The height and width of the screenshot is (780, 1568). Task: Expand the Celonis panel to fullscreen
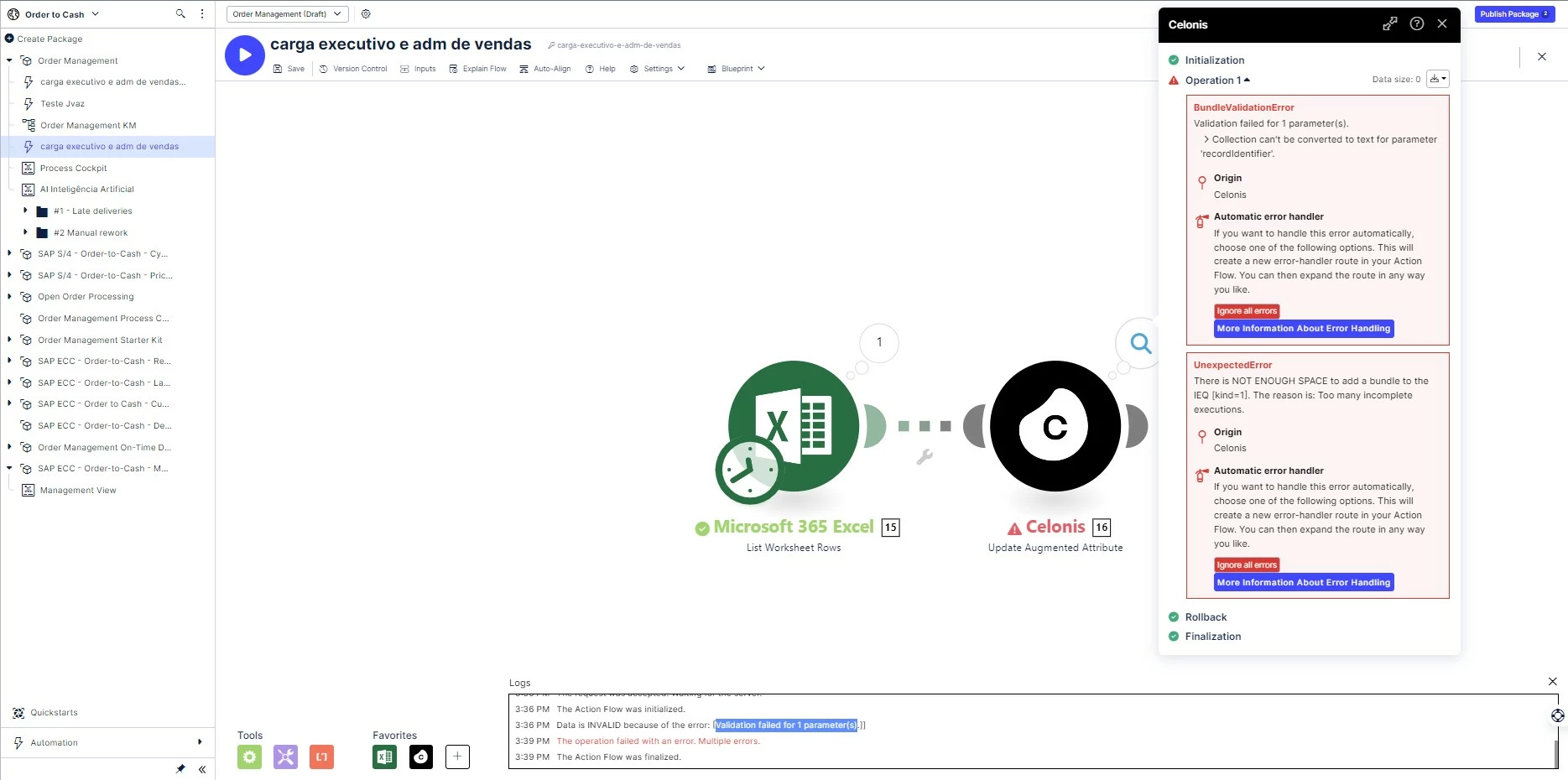pyautogui.click(x=1390, y=24)
